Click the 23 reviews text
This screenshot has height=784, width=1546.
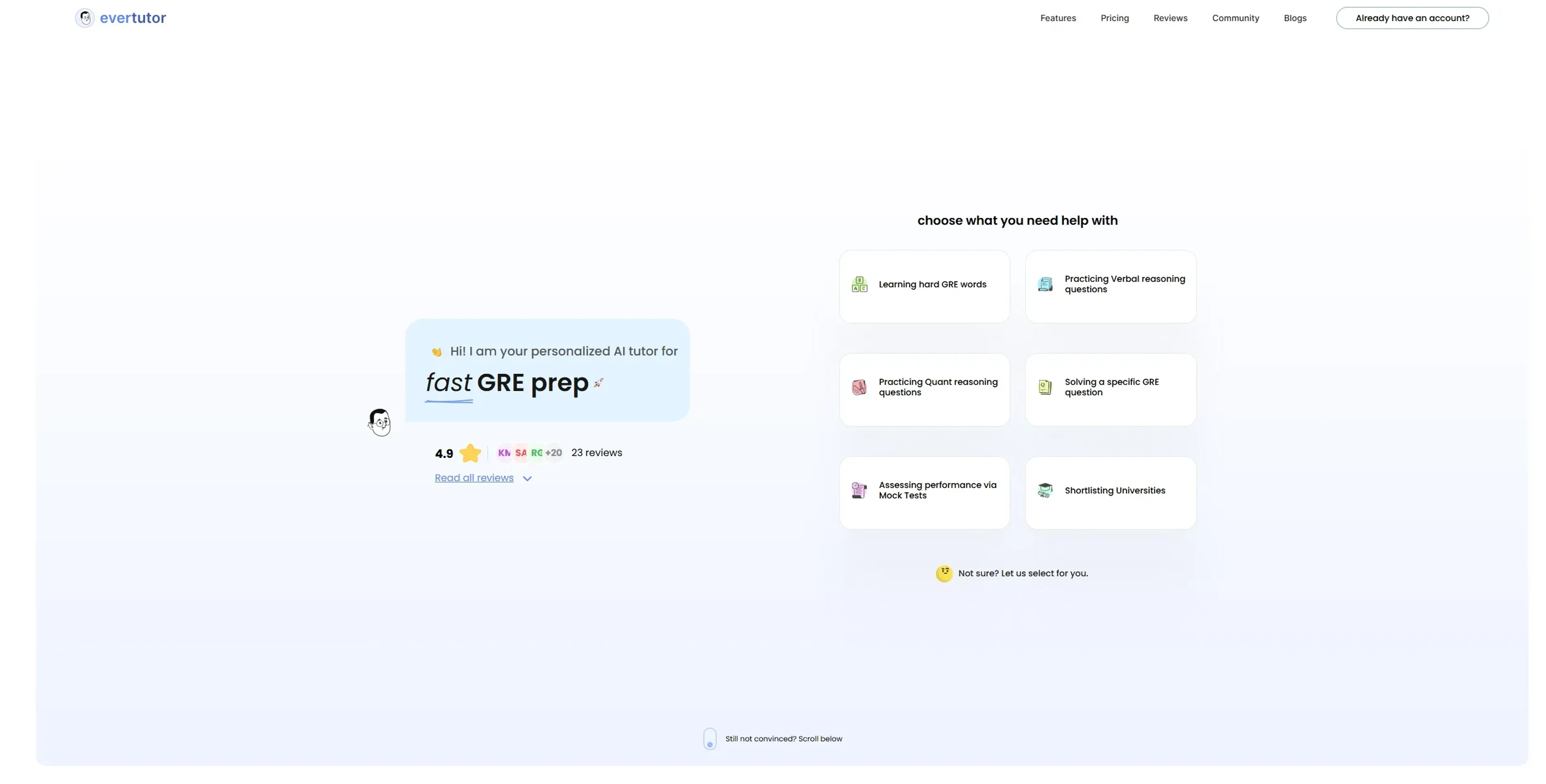coord(597,453)
